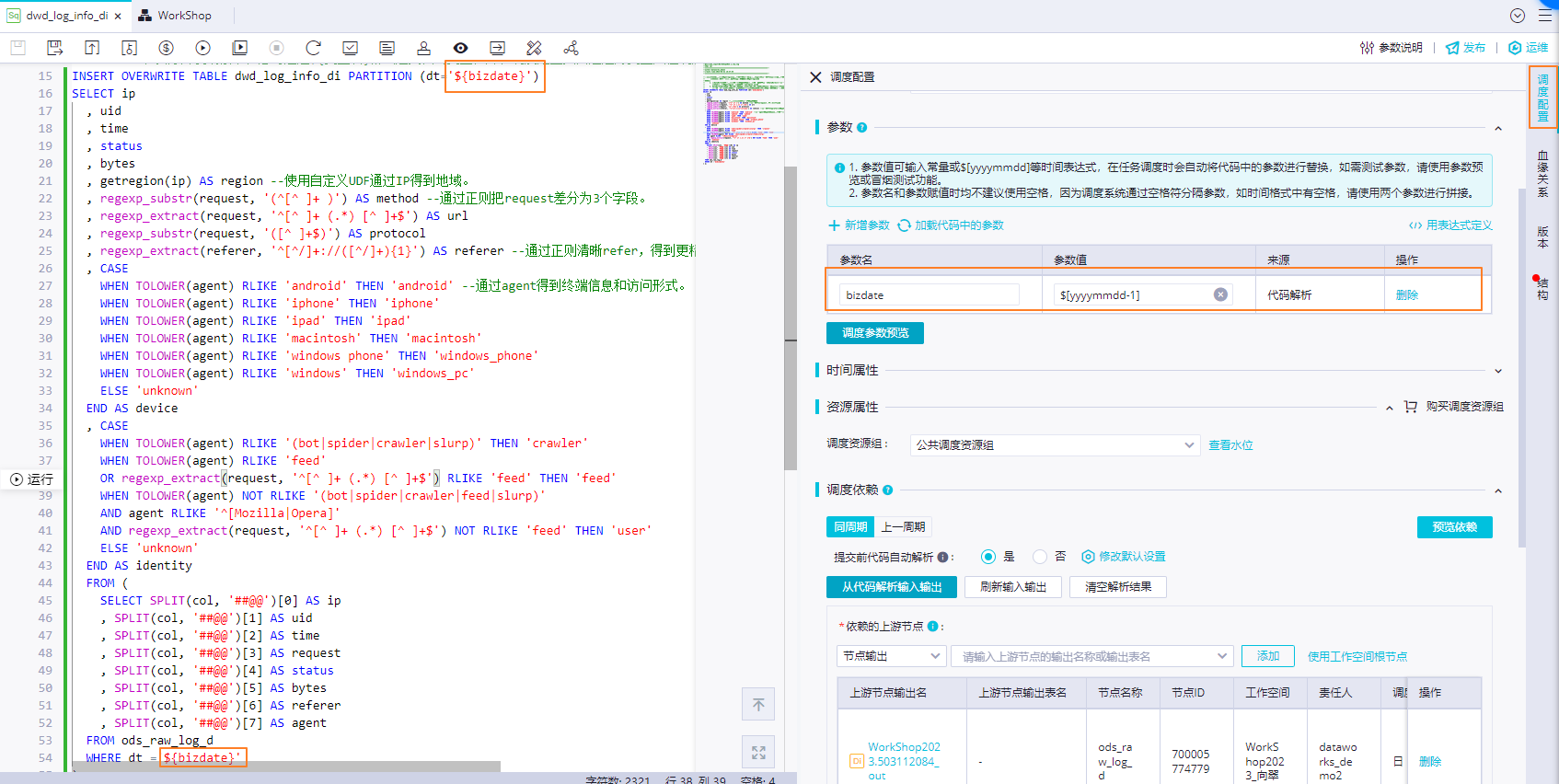Open the 版本 side tab
Viewport: 1559px width, 784px height.
(x=1543, y=237)
